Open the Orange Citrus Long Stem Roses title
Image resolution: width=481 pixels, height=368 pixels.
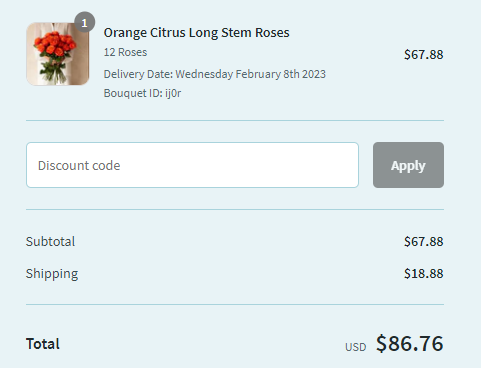pyautogui.click(x=196, y=33)
